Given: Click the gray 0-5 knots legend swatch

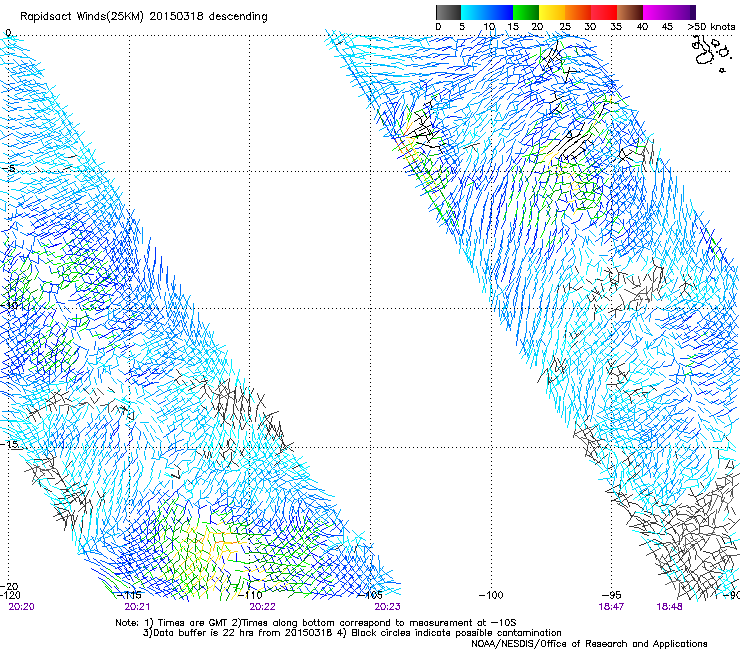Looking at the screenshot, I should 448,12.
